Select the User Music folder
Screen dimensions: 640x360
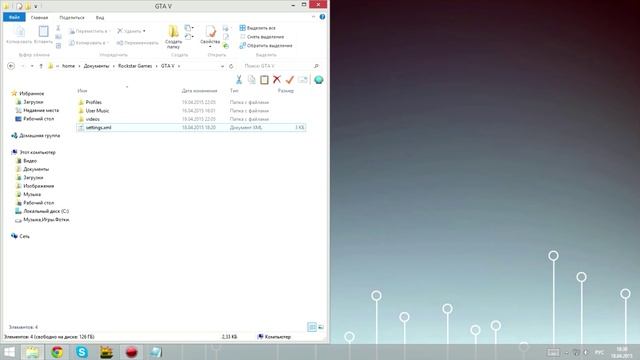(97, 111)
